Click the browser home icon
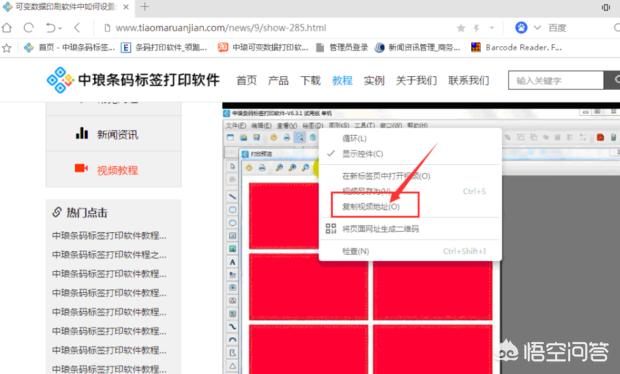The image size is (620, 374). click(x=7, y=28)
